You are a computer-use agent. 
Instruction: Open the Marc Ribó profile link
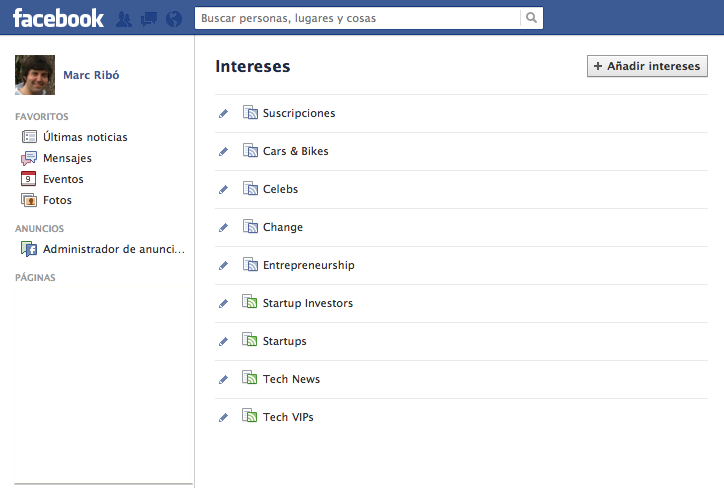(91, 75)
